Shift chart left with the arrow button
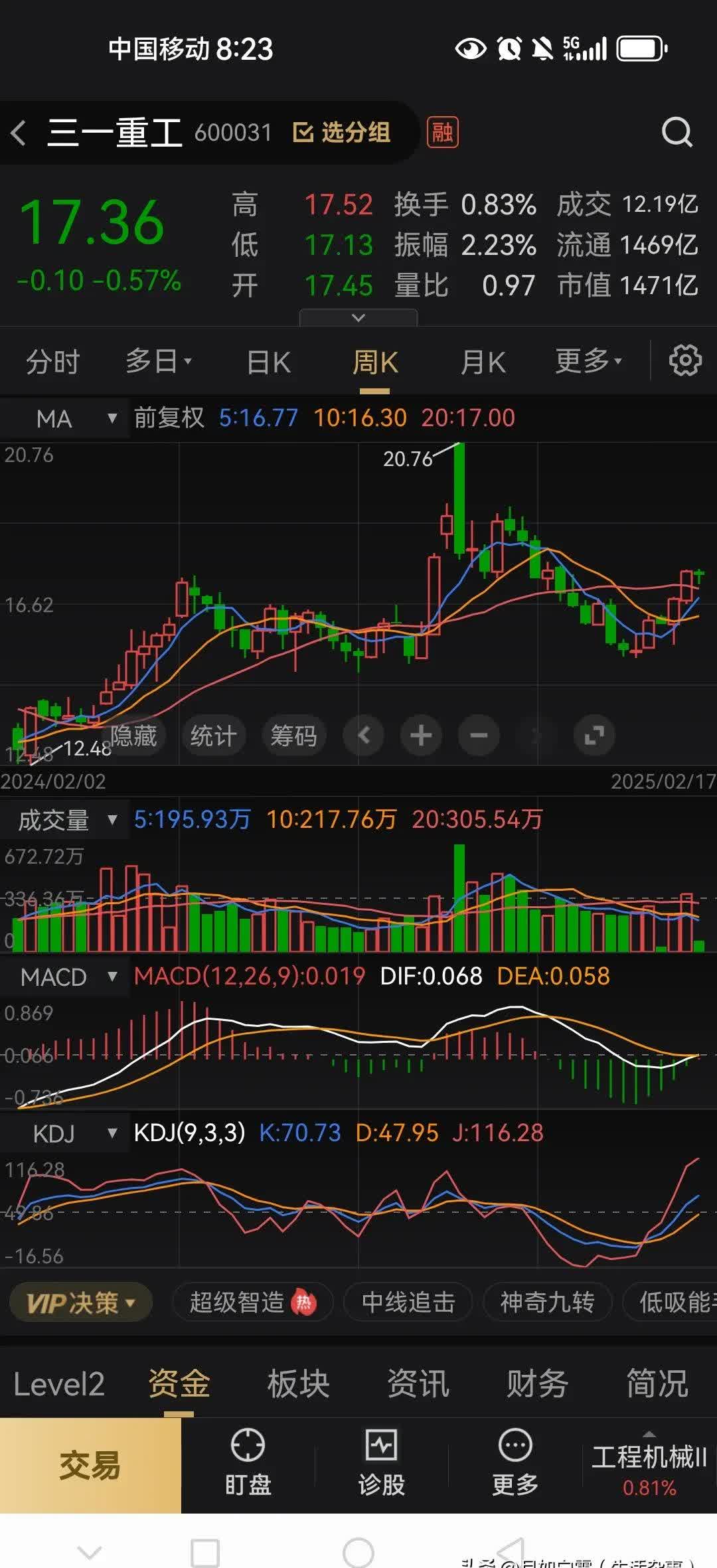The width and height of the screenshot is (717, 1568). (363, 736)
